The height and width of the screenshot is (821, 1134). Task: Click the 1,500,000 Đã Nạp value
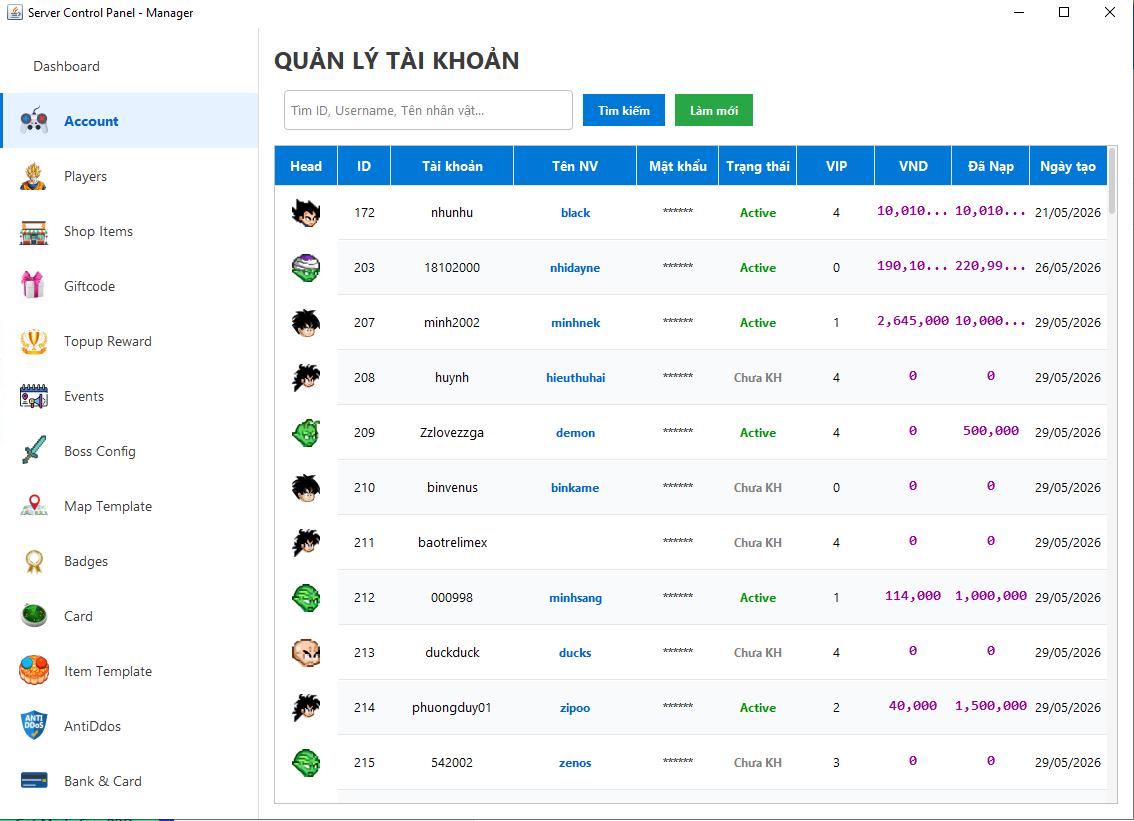tap(991, 705)
